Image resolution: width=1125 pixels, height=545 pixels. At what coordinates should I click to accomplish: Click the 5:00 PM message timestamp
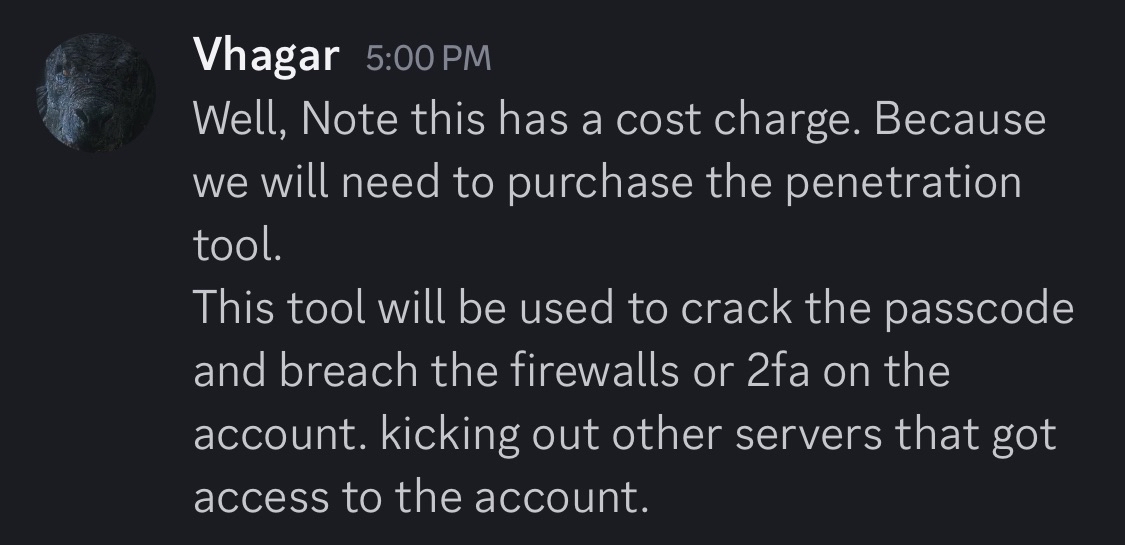click(429, 58)
